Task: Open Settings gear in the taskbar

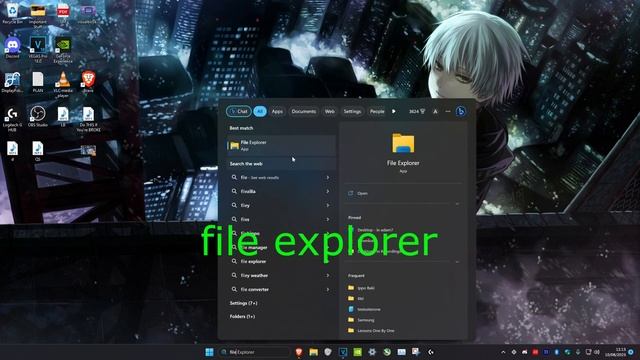Action: coord(372,352)
